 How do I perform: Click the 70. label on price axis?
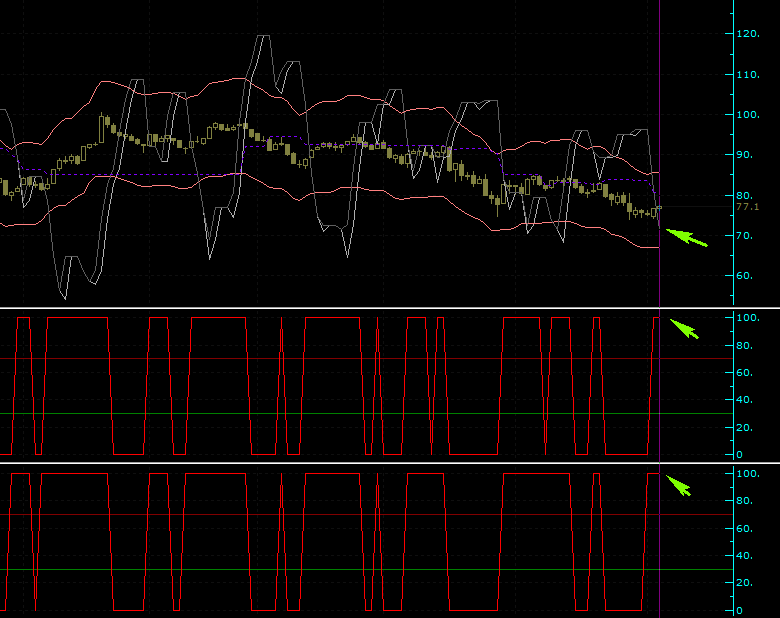coord(745,235)
